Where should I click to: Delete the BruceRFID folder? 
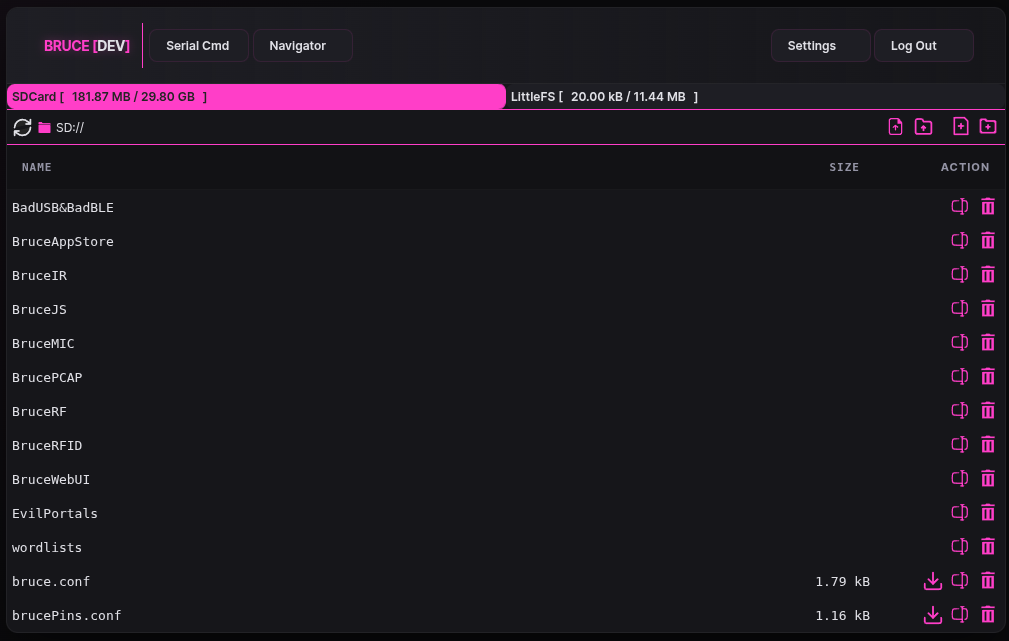(x=988, y=445)
